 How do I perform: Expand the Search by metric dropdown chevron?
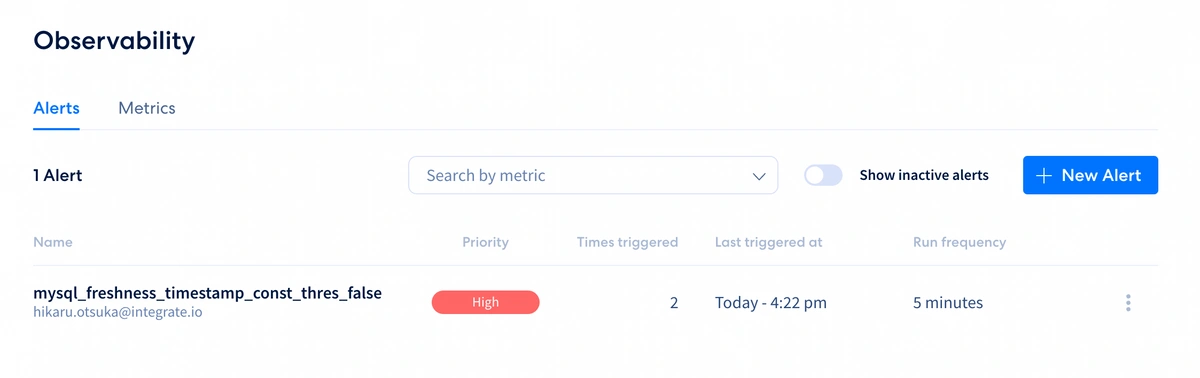[x=758, y=176]
